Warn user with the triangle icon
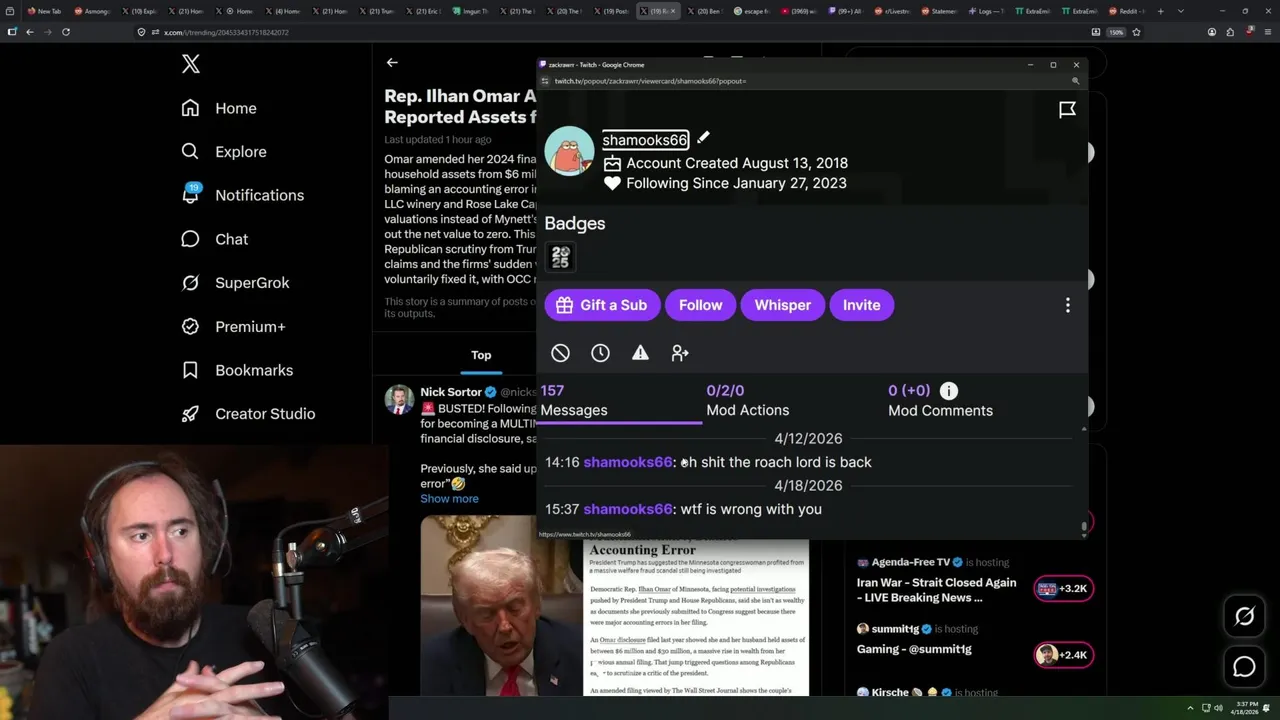1280x720 pixels. coord(640,353)
